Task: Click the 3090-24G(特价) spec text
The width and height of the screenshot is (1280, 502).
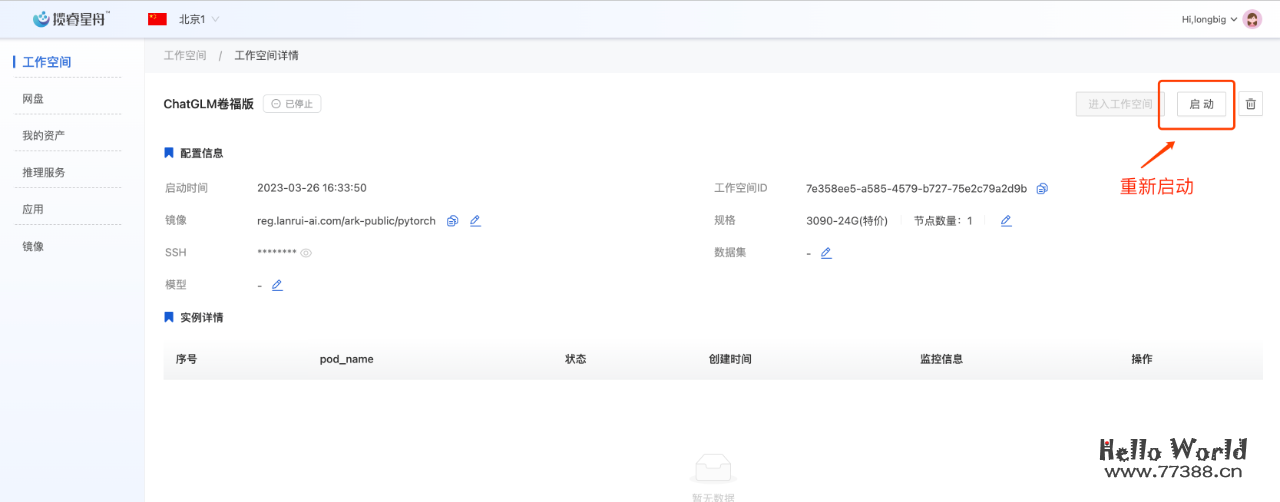Action: 846,221
